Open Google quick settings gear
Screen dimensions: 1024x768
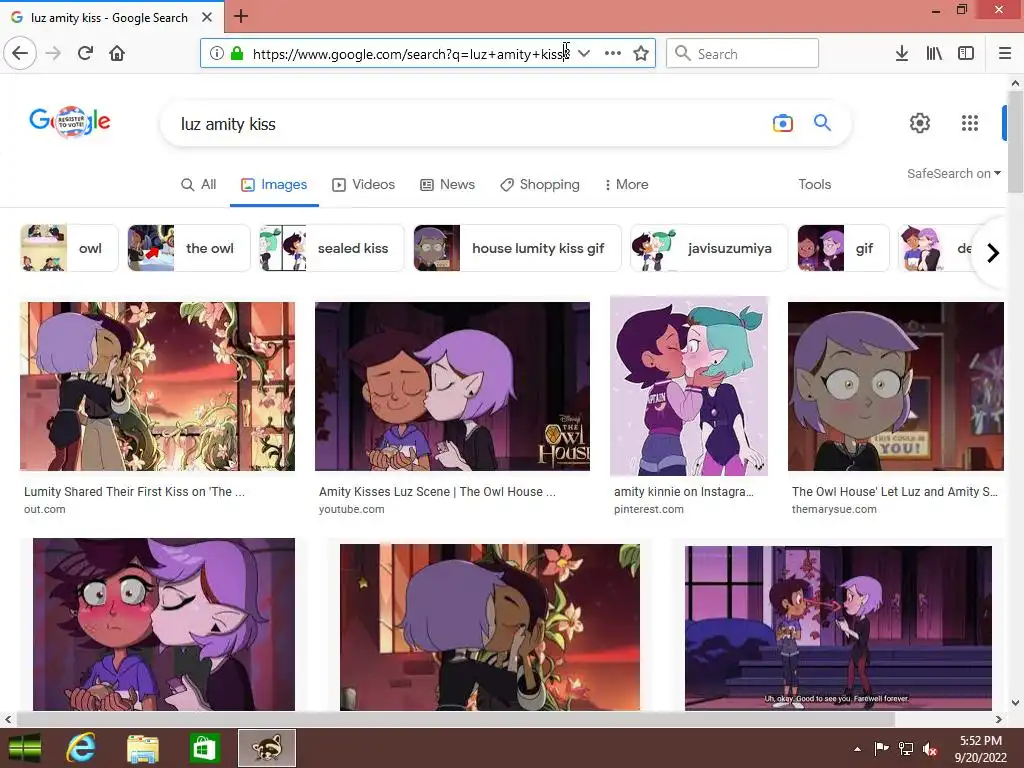click(920, 123)
